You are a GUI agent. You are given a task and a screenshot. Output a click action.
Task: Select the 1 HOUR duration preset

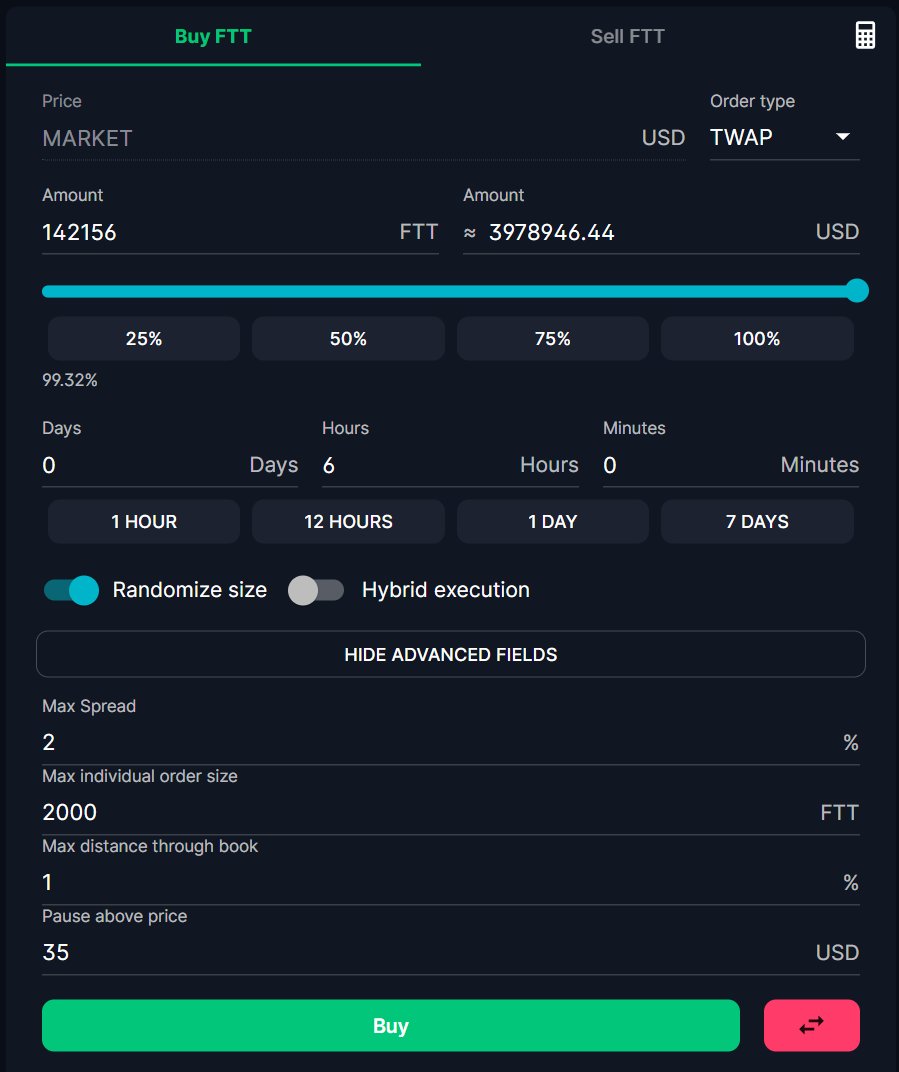coord(144,522)
